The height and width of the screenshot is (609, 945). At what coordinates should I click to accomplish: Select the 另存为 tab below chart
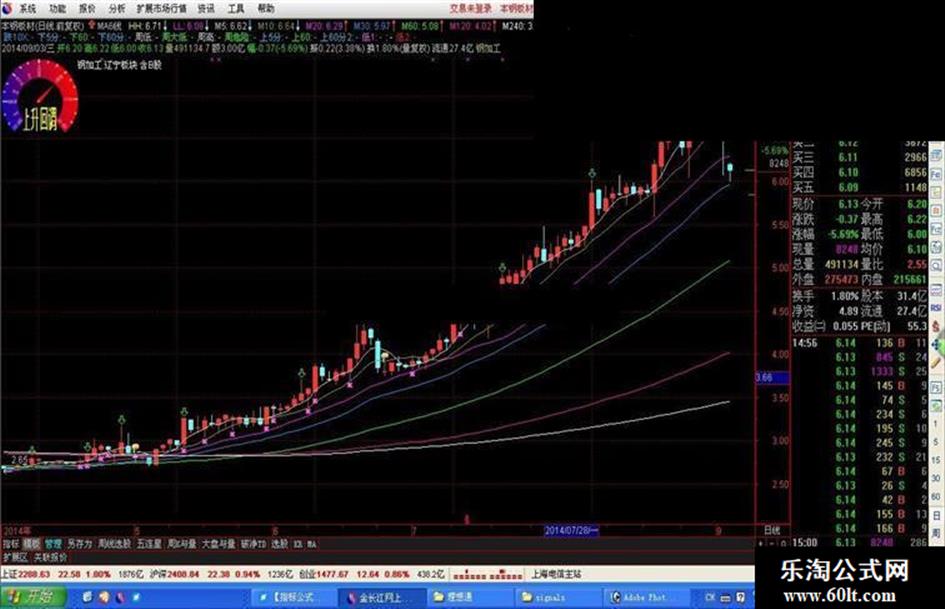(80, 544)
